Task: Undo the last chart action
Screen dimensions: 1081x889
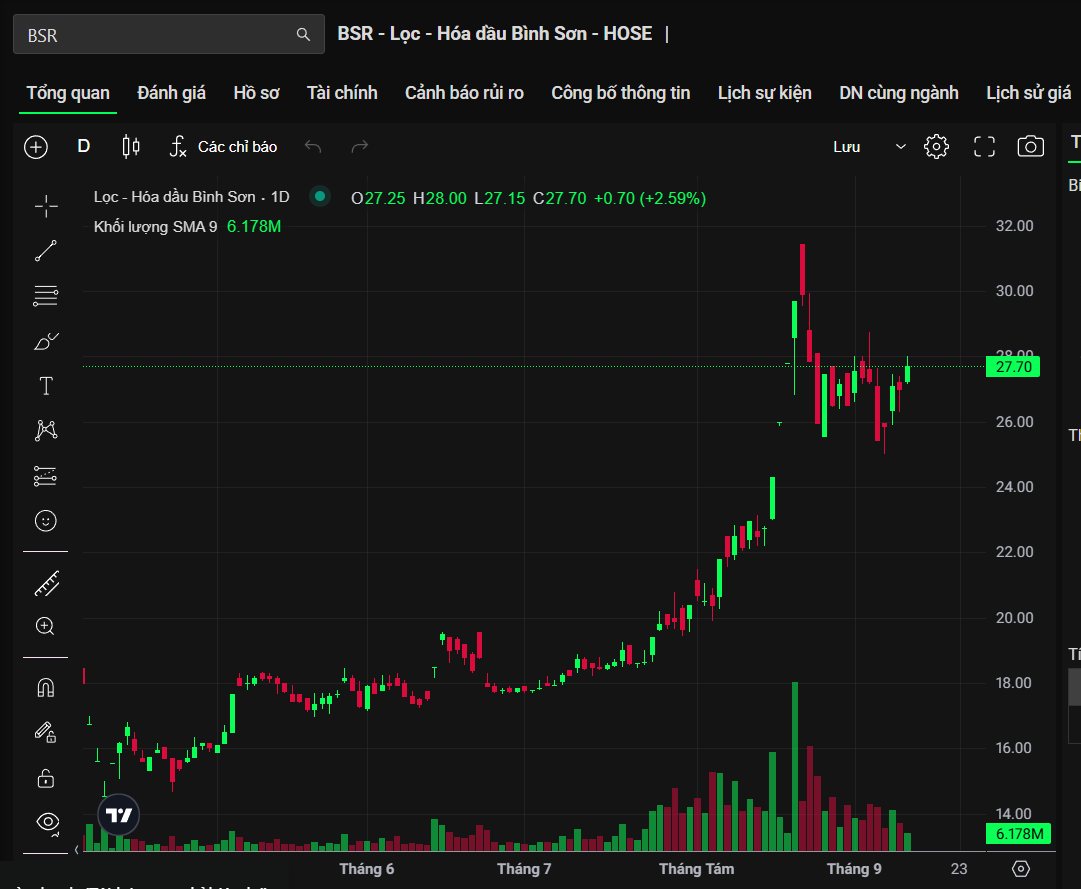Action: [x=313, y=147]
